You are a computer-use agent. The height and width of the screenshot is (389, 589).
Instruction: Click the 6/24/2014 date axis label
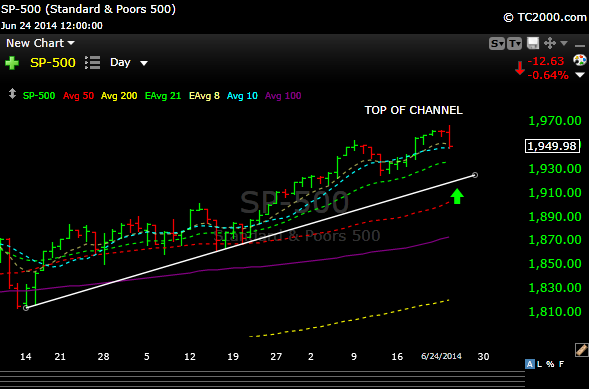click(441, 356)
